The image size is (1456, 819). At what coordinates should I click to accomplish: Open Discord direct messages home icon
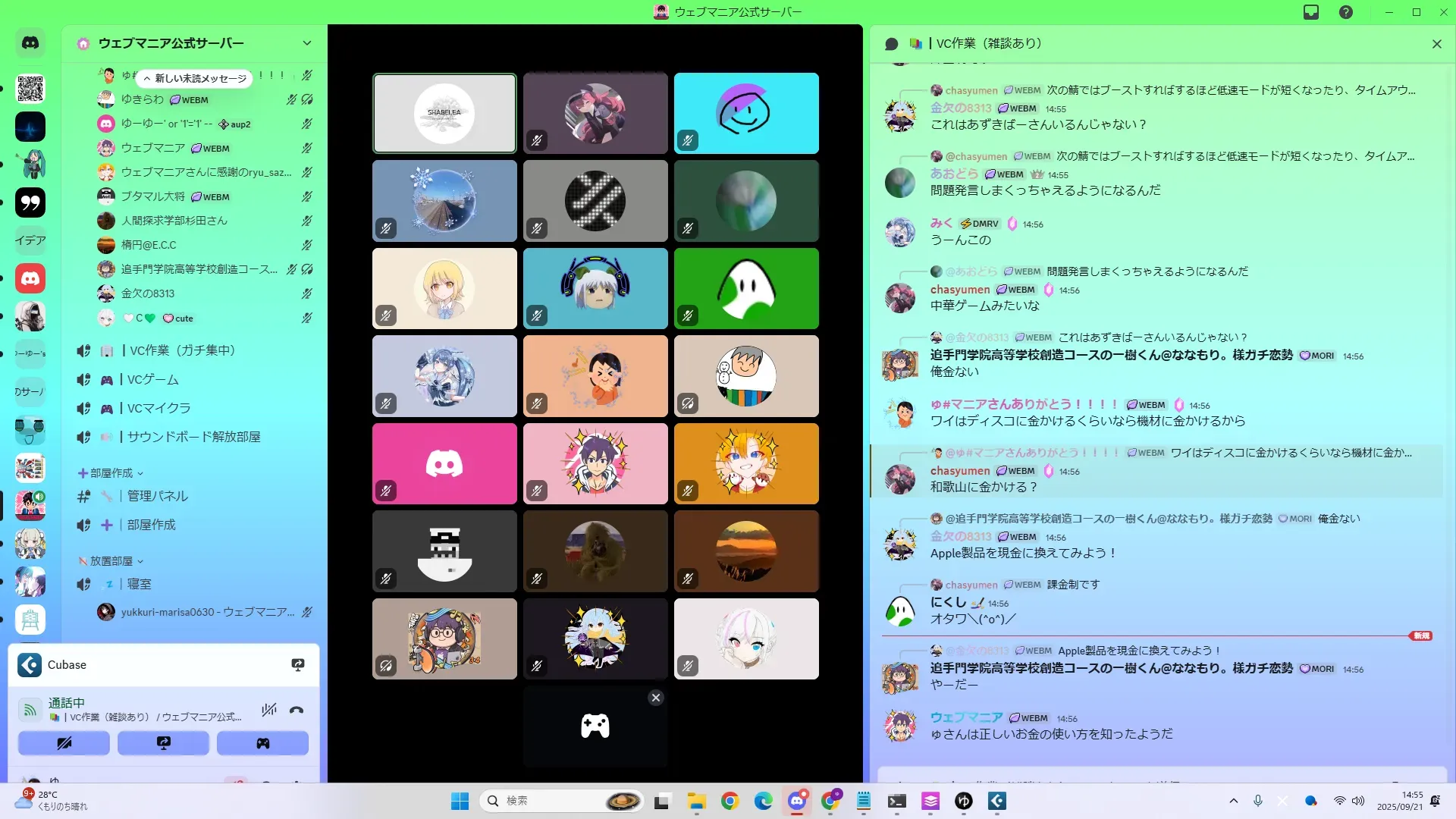click(x=30, y=43)
